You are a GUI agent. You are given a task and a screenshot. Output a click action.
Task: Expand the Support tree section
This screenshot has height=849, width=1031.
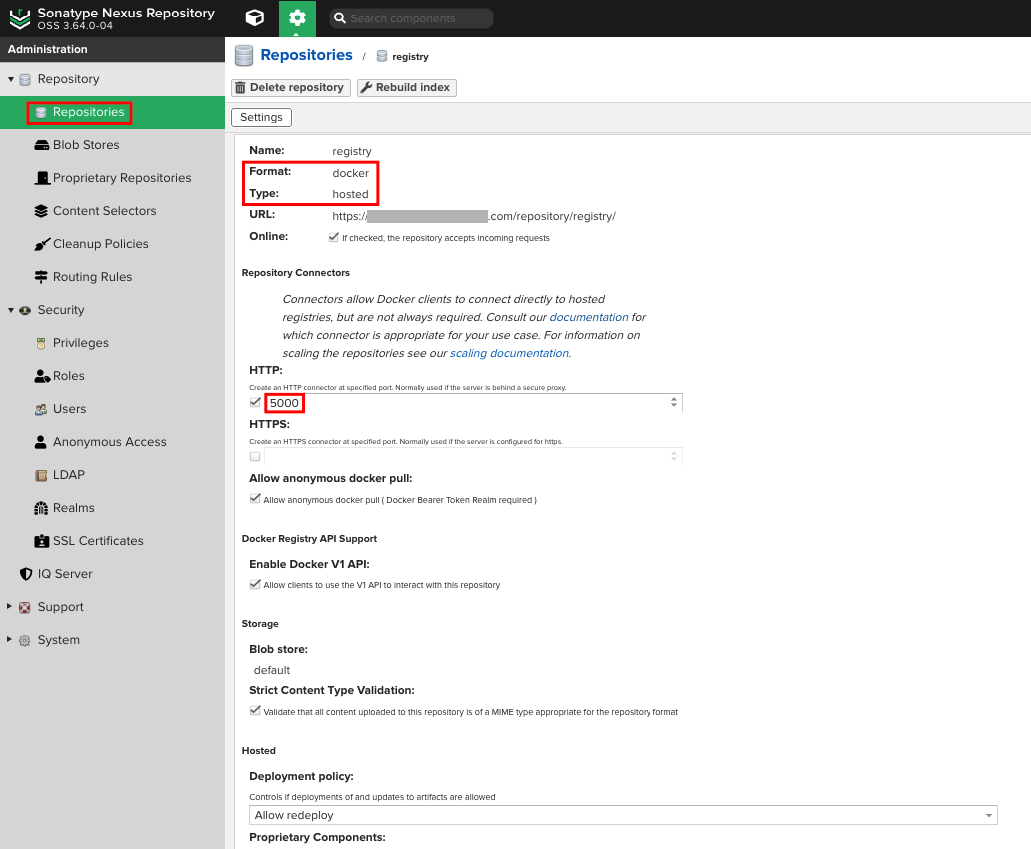point(9,606)
